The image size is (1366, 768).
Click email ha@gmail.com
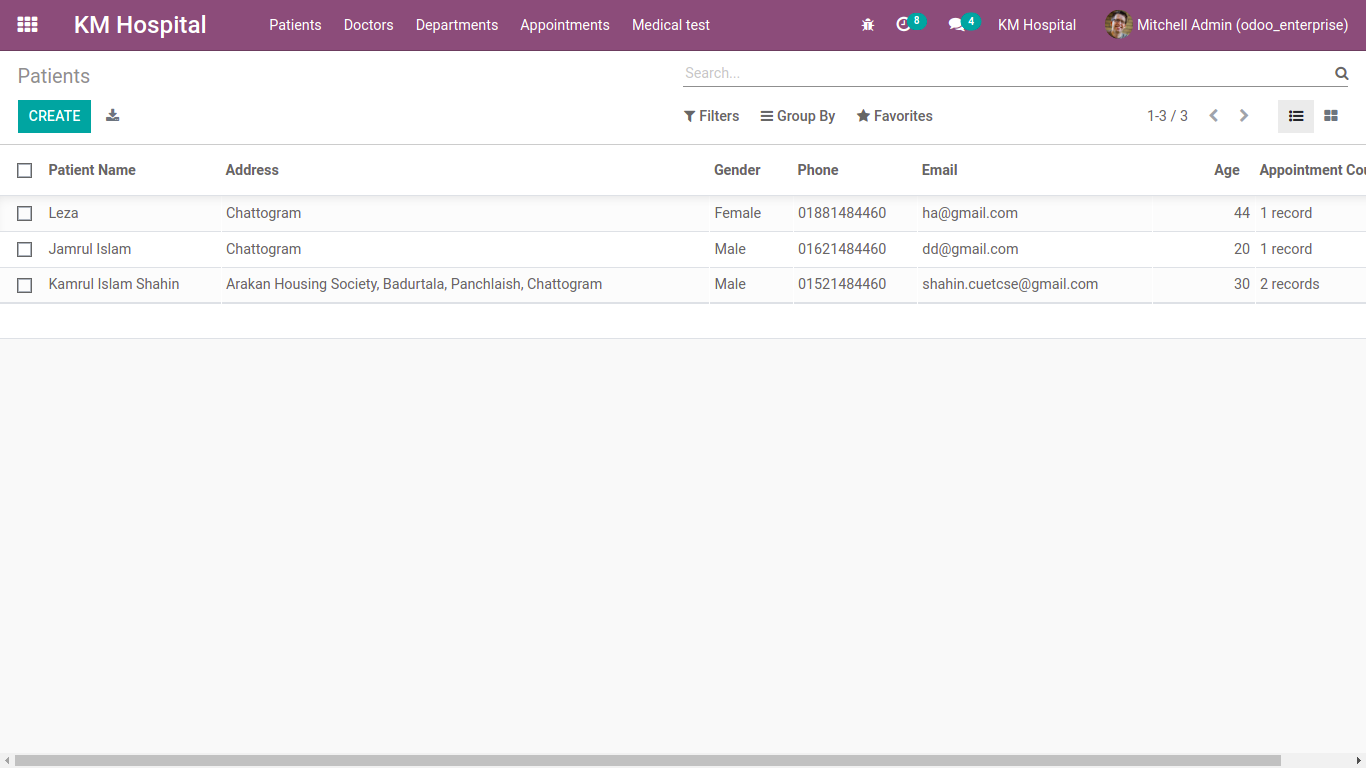pos(970,213)
